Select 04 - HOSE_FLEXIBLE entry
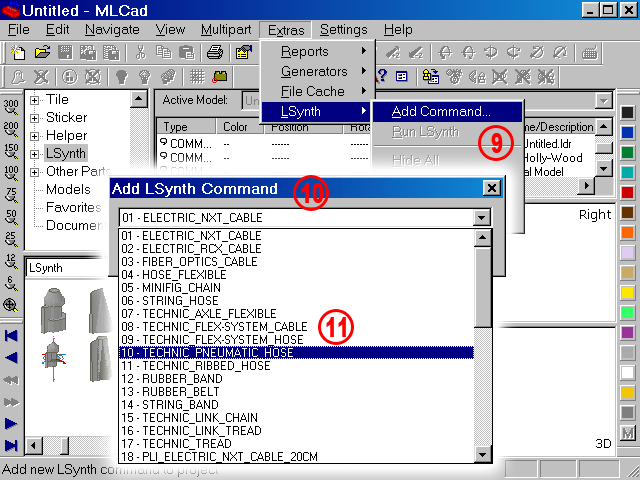 [x=296, y=275]
